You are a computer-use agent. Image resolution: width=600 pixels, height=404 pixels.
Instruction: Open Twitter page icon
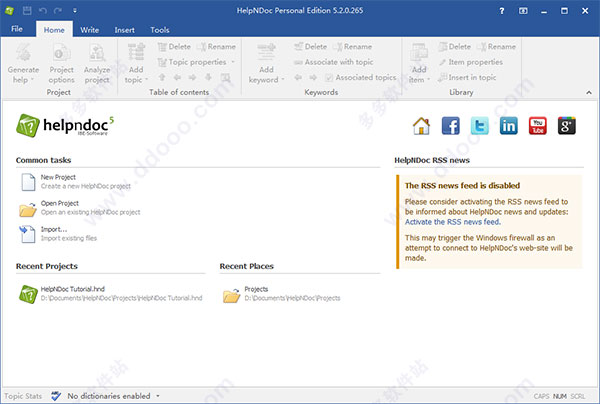(x=479, y=126)
